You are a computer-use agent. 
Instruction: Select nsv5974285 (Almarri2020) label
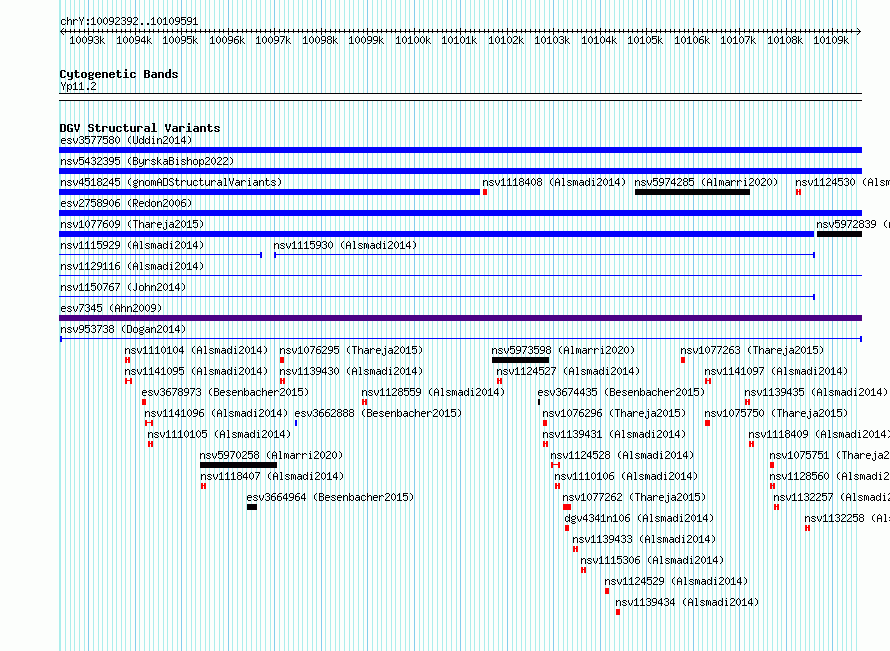pyautogui.click(x=706, y=182)
